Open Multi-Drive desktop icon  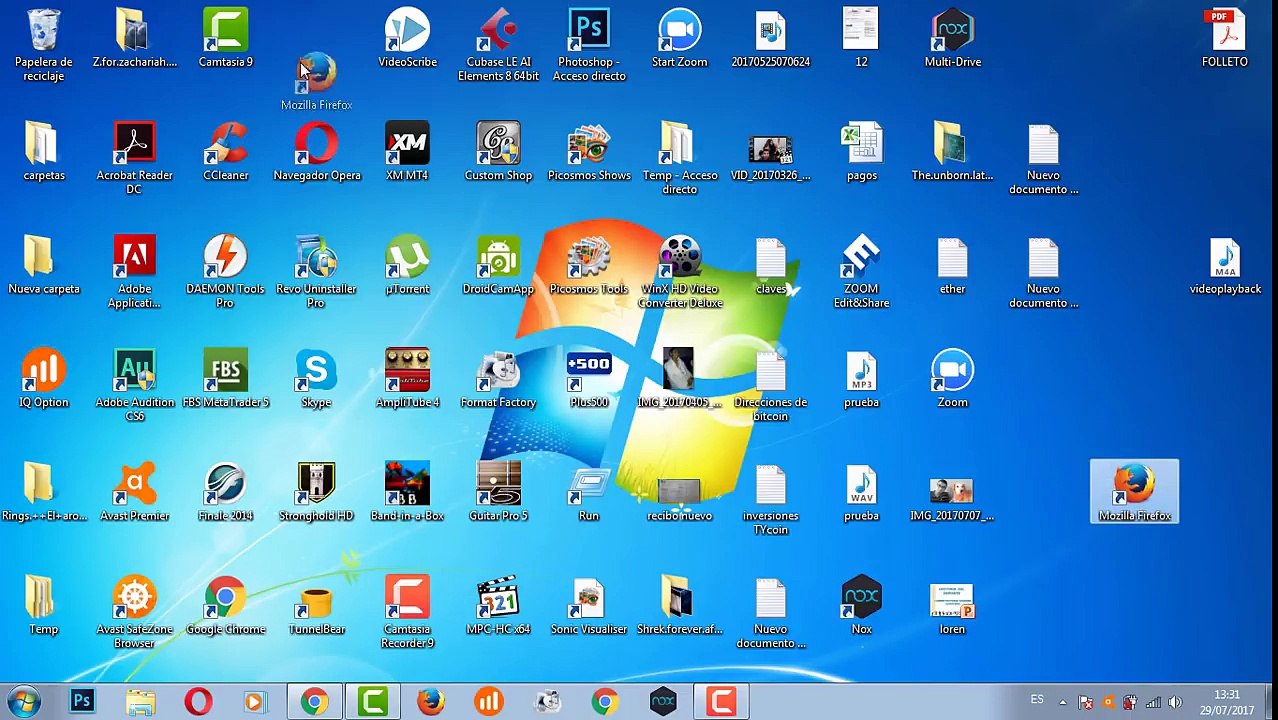(952, 38)
